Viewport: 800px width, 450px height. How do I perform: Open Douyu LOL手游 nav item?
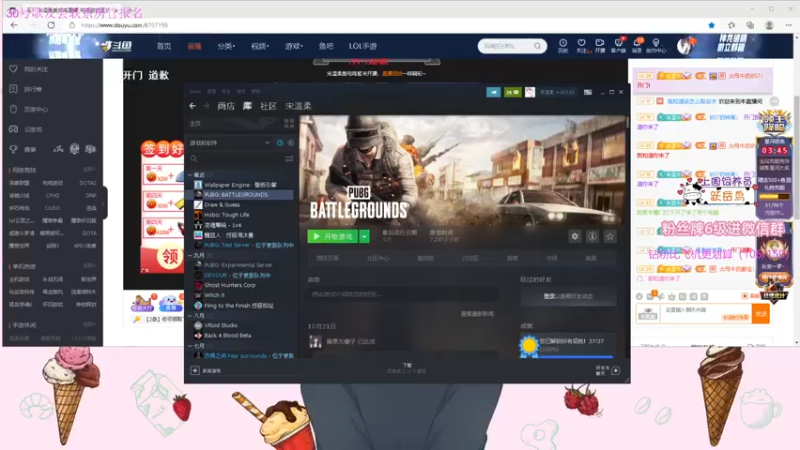click(x=363, y=46)
